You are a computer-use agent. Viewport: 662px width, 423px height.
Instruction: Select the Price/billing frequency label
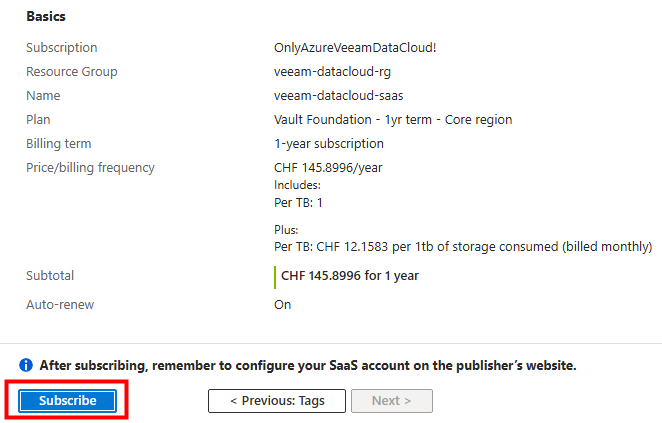(x=90, y=168)
